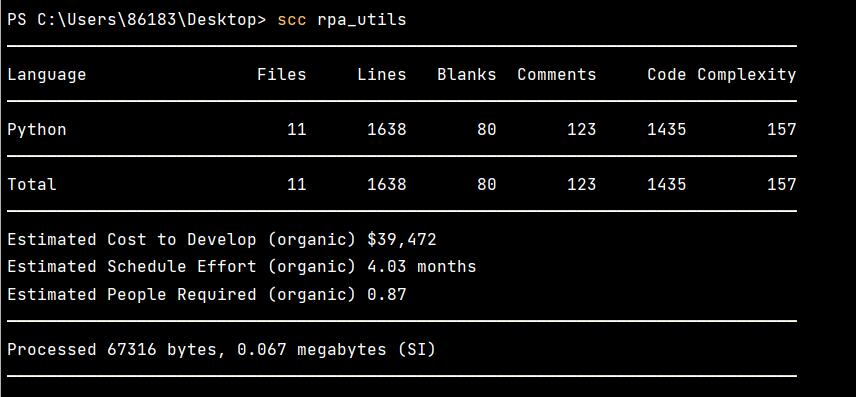This screenshot has height=397, width=856.
Task: Click the 'Comments' column header
Action: [556, 74]
